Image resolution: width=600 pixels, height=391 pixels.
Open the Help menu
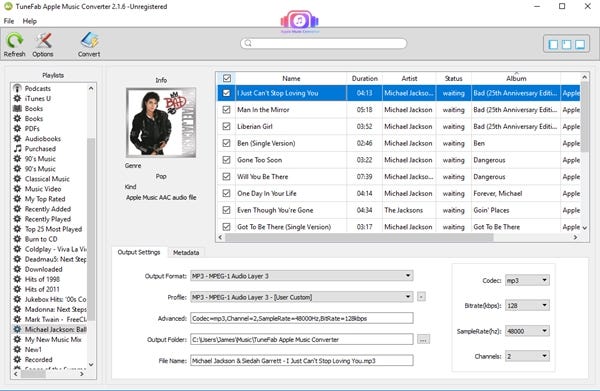(x=29, y=21)
